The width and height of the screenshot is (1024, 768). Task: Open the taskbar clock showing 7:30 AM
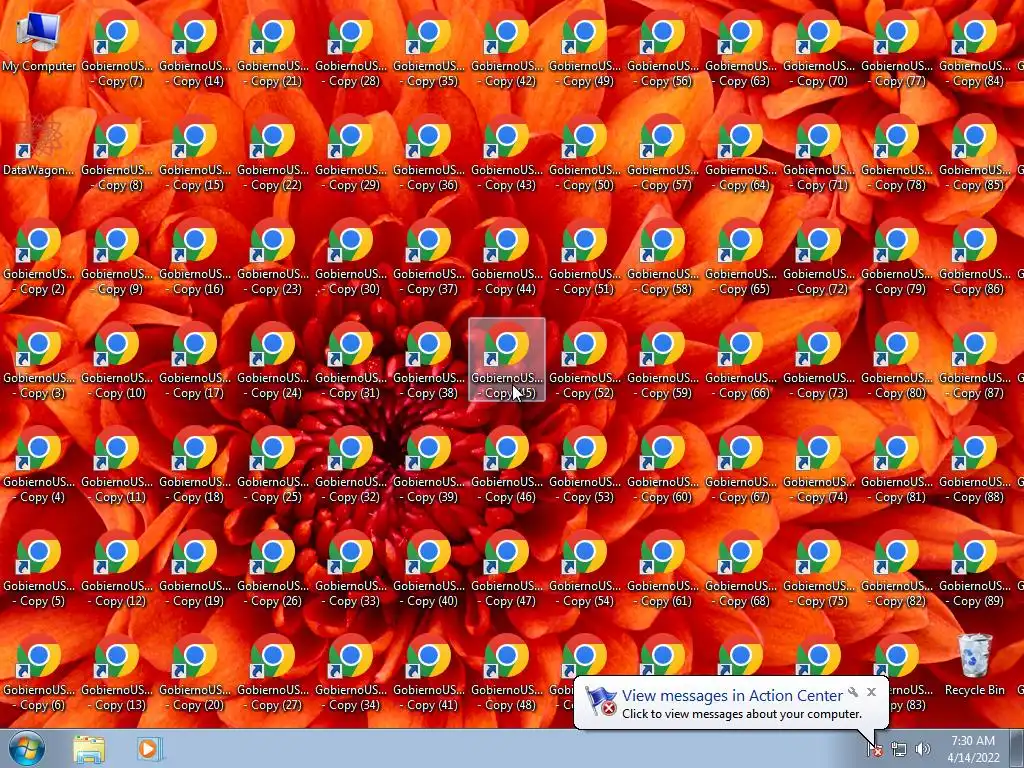[973, 749]
